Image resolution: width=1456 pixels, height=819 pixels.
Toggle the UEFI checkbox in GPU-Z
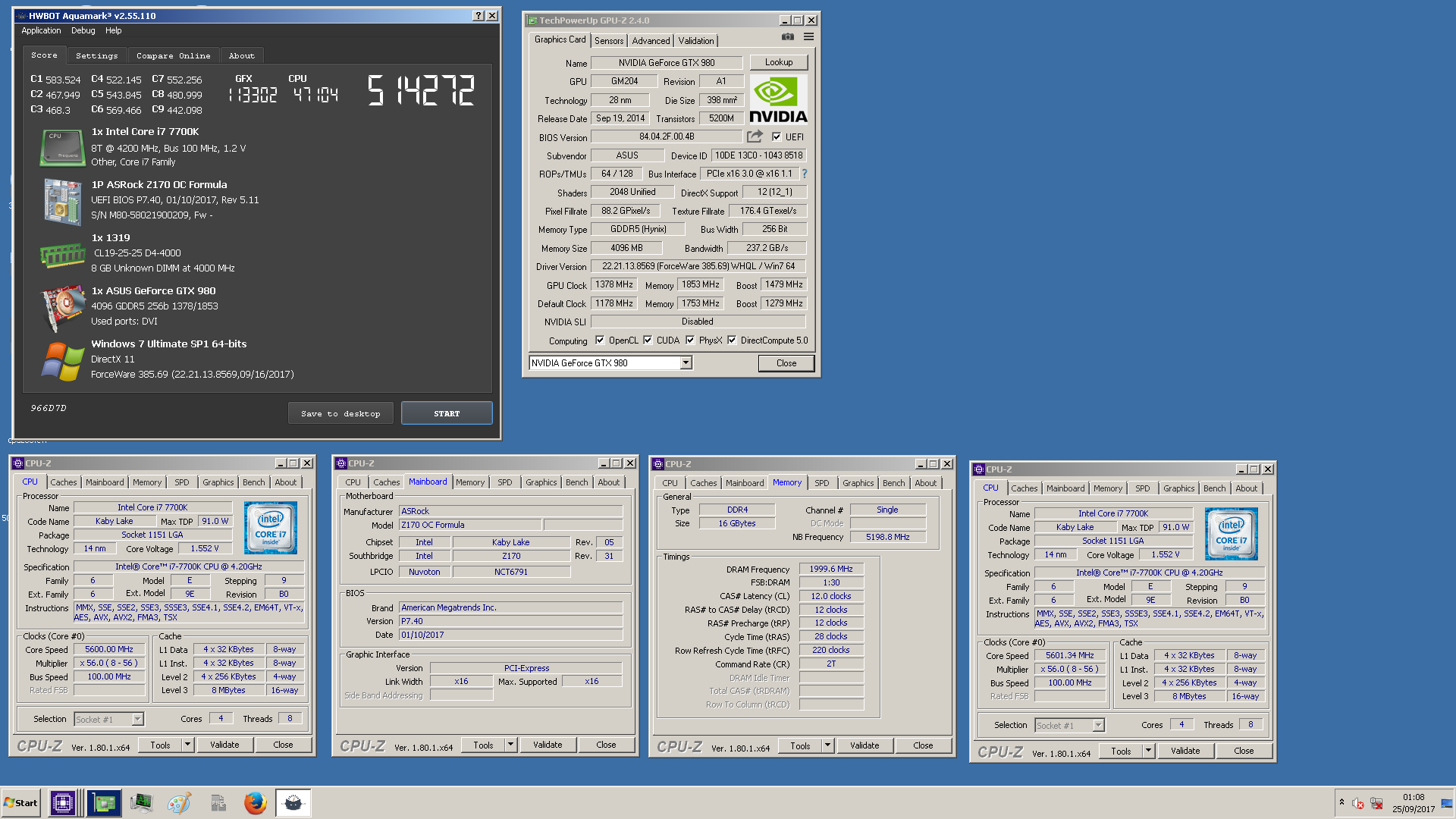[x=777, y=137]
